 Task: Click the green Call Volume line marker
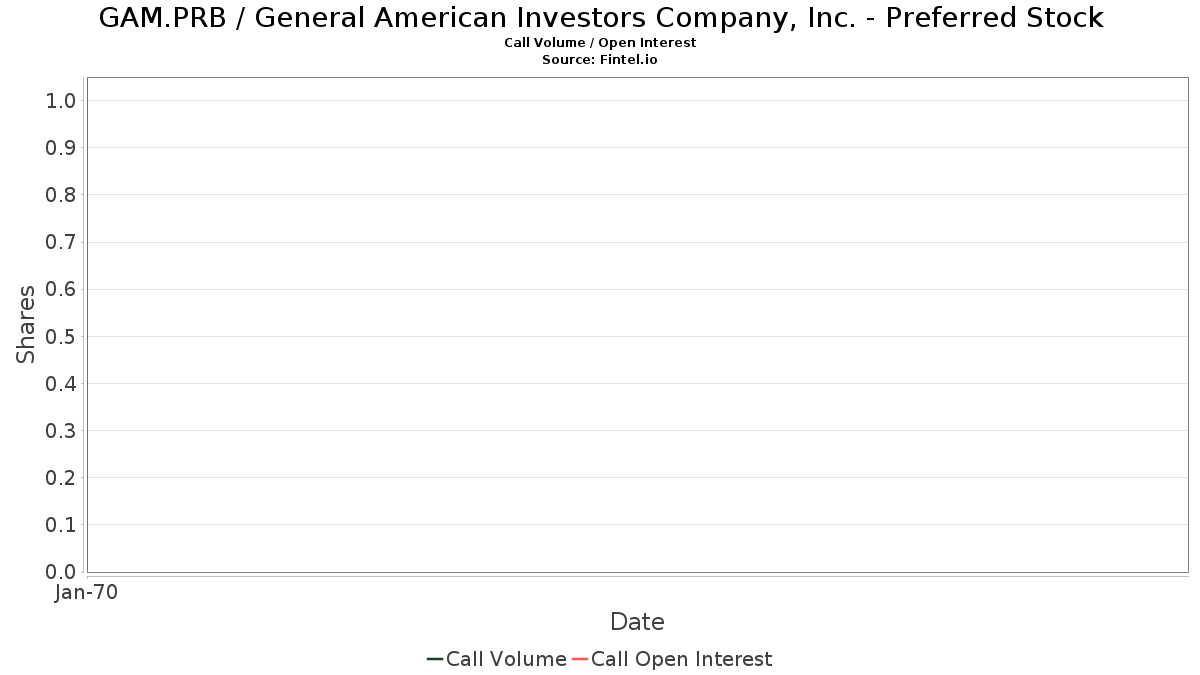[x=435, y=659]
